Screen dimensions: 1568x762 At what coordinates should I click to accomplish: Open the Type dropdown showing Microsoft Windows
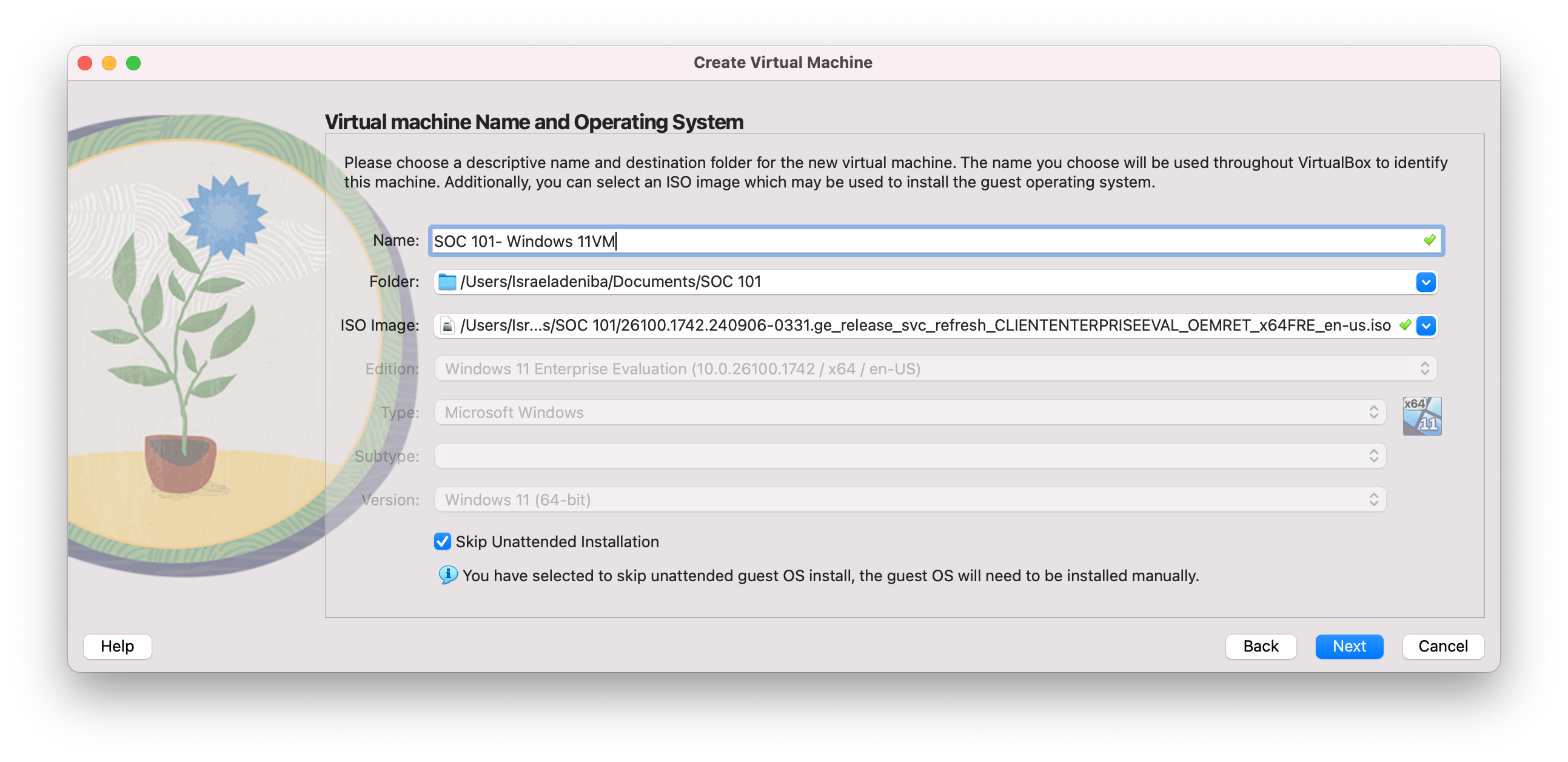[x=910, y=413]
